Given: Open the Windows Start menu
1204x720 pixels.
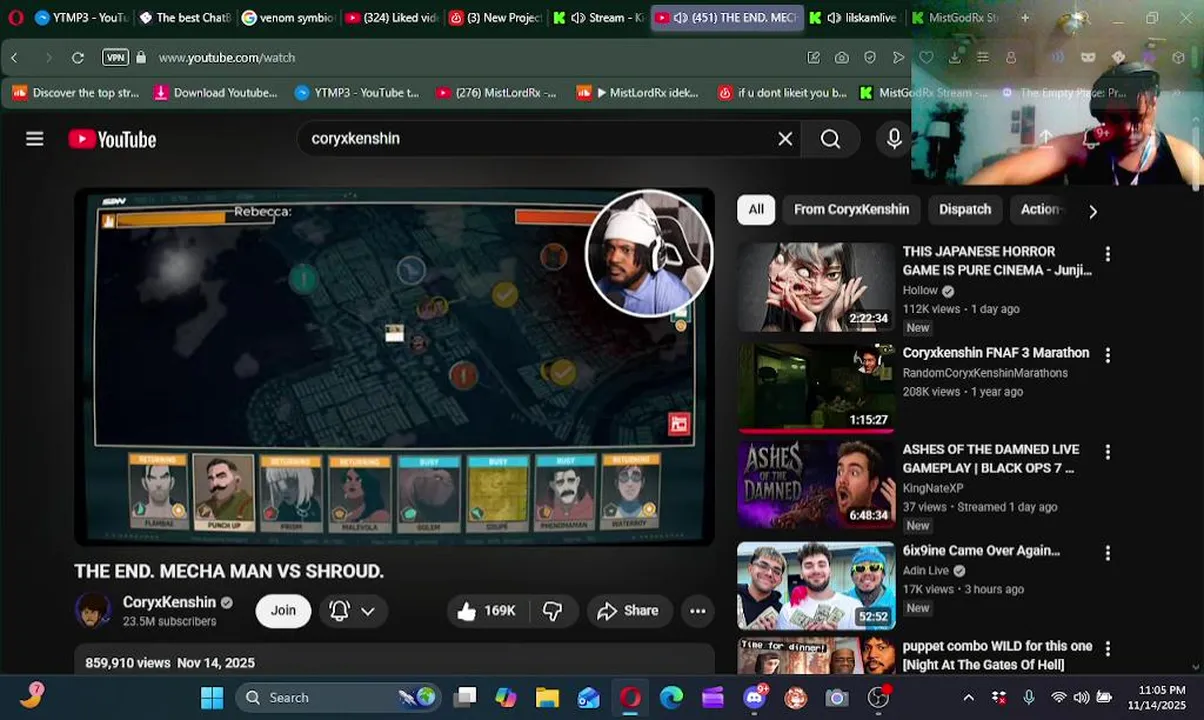Looking at the screenshot, I should pos(212,697).
